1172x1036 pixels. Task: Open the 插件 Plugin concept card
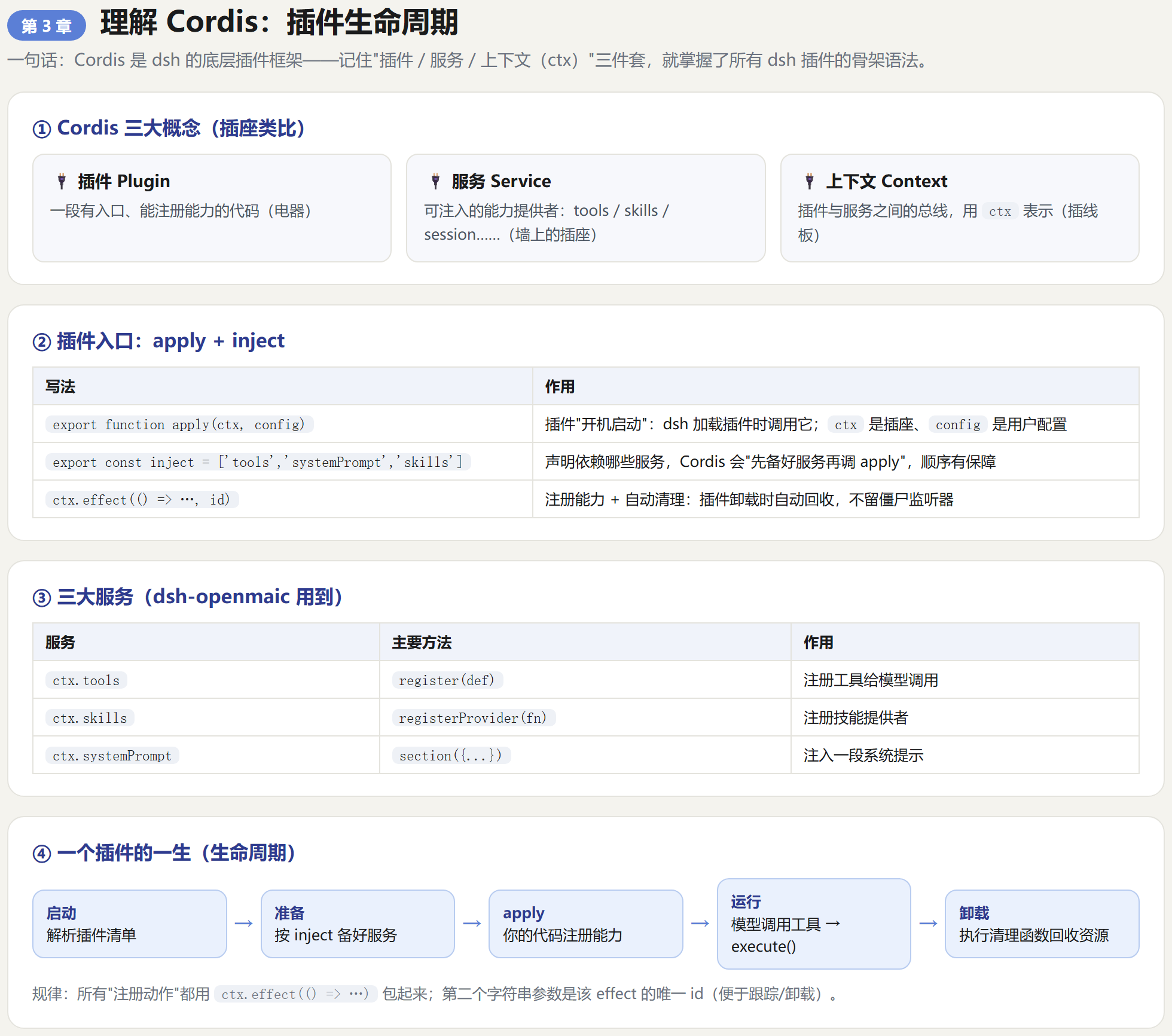point(212,208)
